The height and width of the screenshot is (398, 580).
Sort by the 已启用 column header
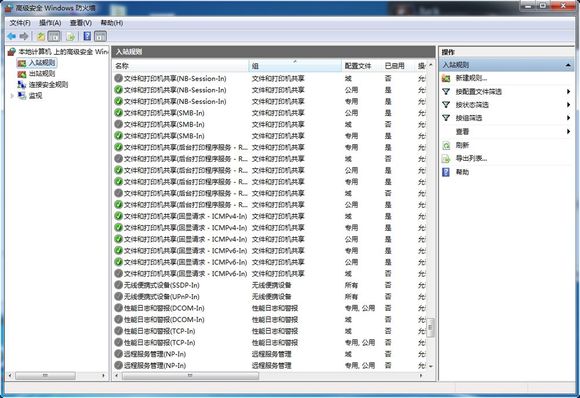[398, 66]
